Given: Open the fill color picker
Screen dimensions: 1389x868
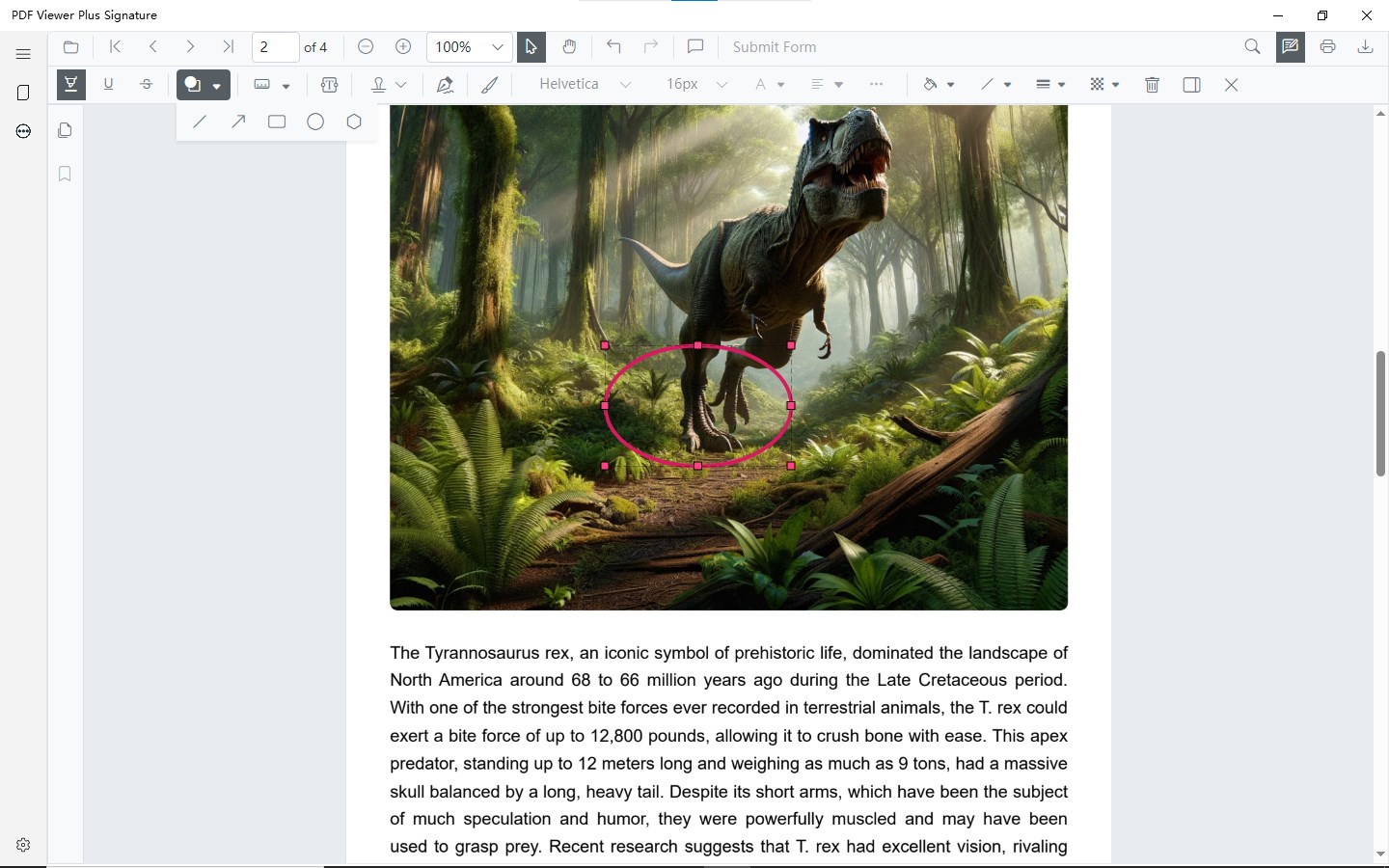Looking at the screenshot, I should pyautogui.click(x=939, y=85).
